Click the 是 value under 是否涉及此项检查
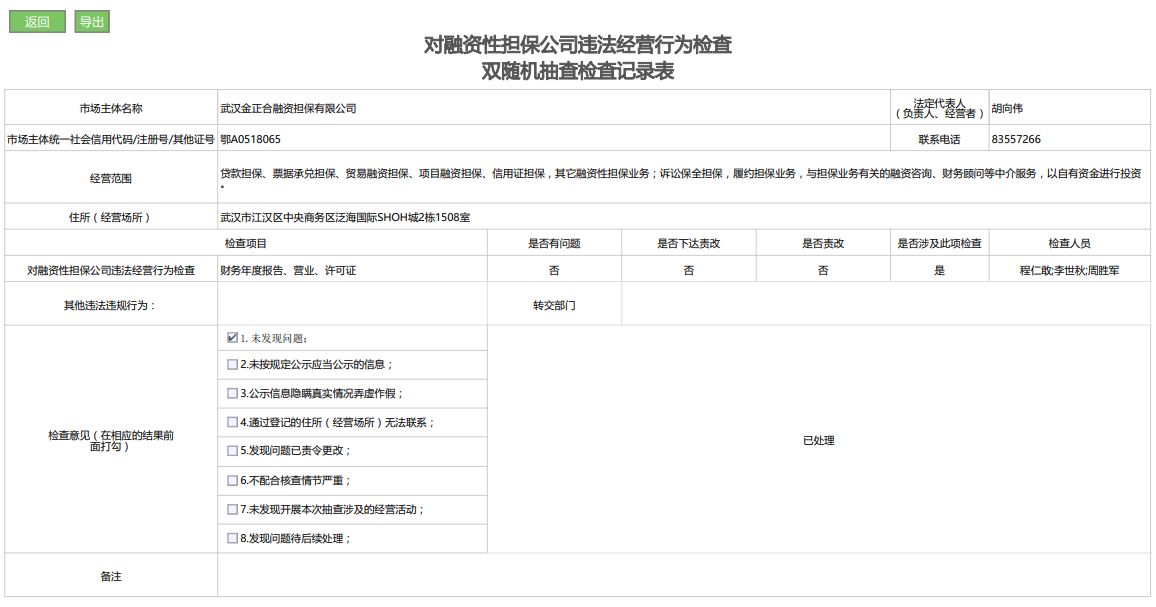 (939, 271)
